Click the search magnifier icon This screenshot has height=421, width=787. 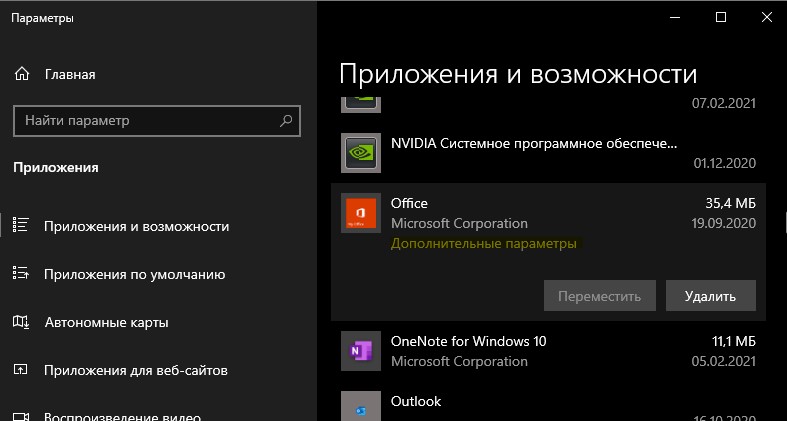[x=286, y=120]
